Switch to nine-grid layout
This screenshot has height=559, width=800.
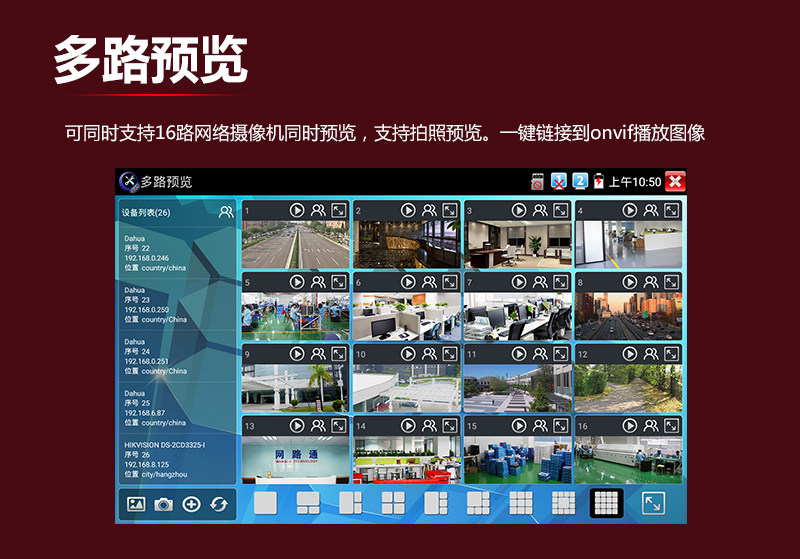point(521,503)
